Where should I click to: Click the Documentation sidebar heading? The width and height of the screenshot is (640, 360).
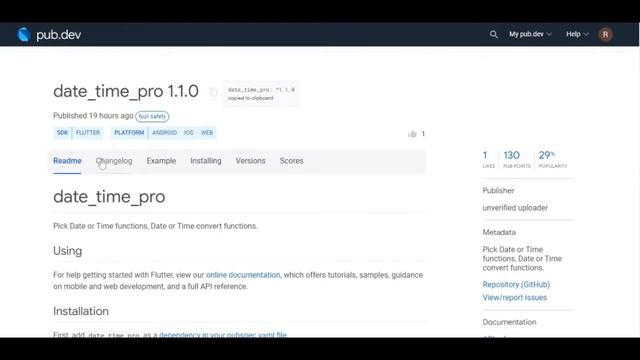509,322
